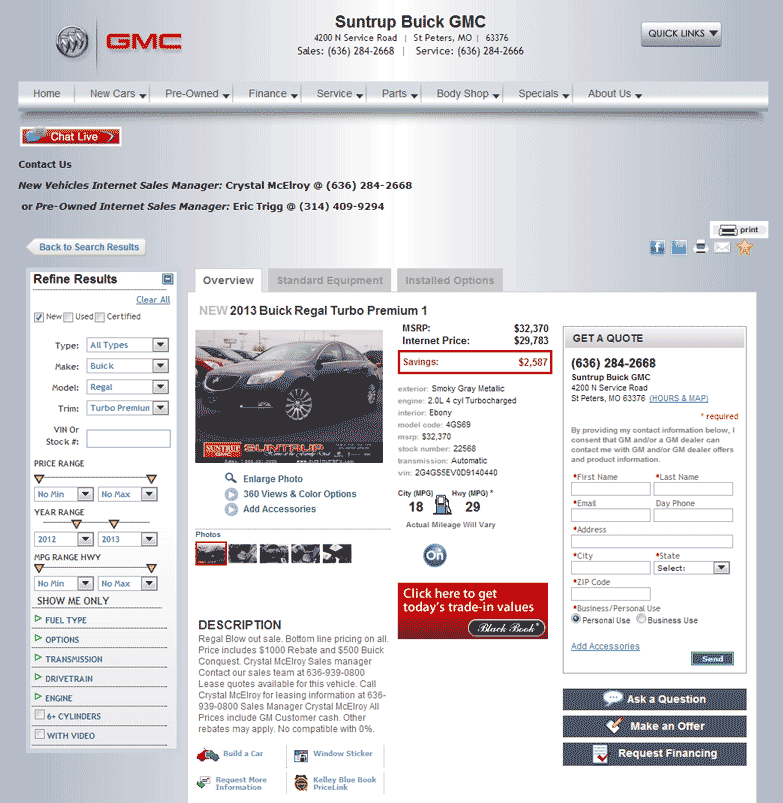Click Make an Offer button
The width and height of the screenshot is (783, 803).
point(654,726)
